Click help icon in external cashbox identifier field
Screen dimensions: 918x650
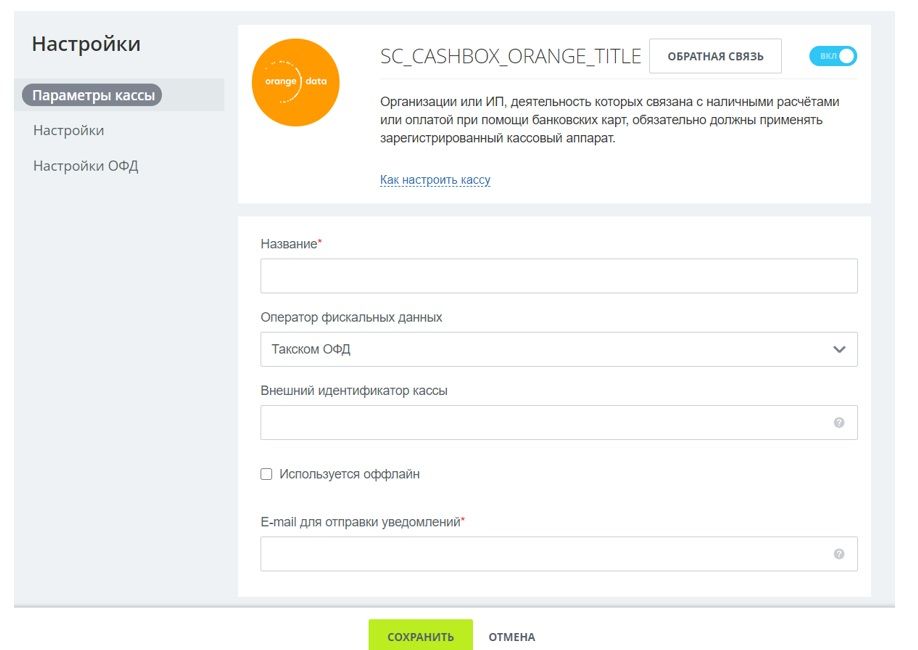pos(839,422)
